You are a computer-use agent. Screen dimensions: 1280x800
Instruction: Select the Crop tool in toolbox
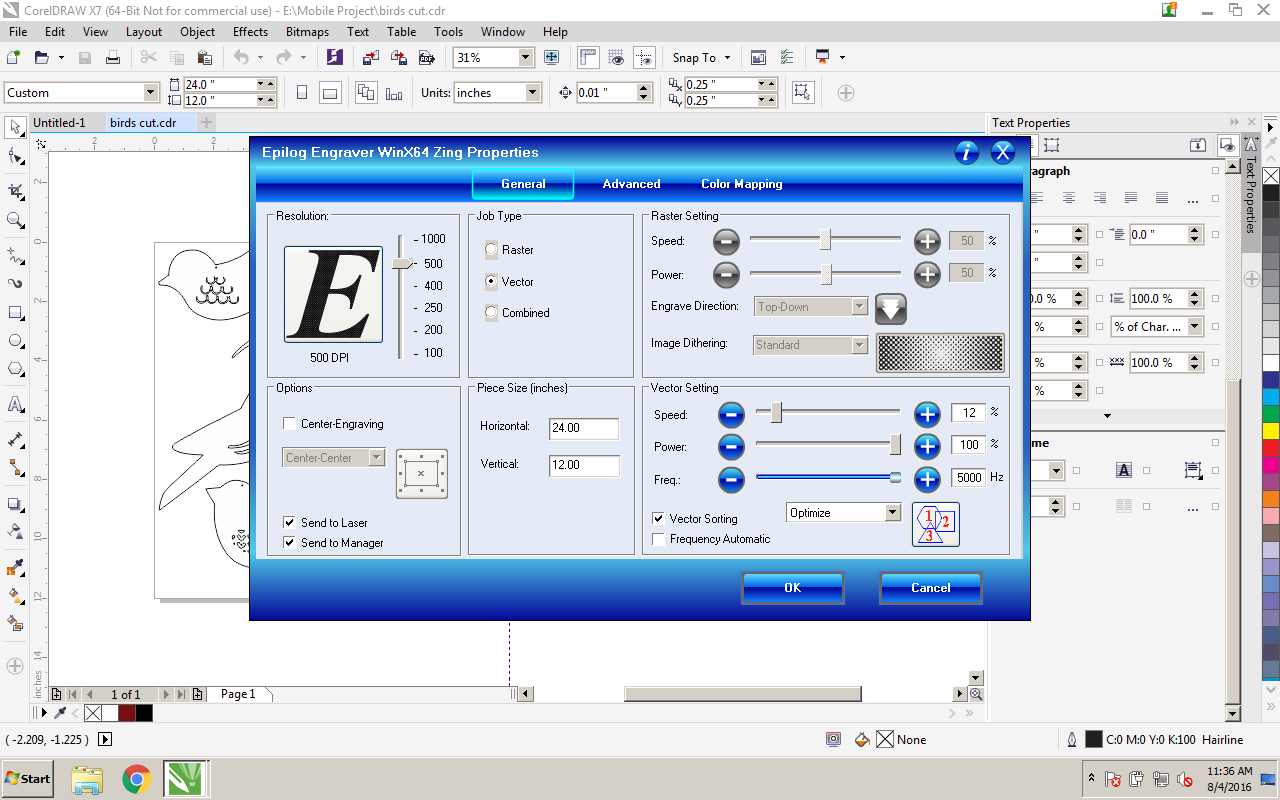tap(15, 190)
